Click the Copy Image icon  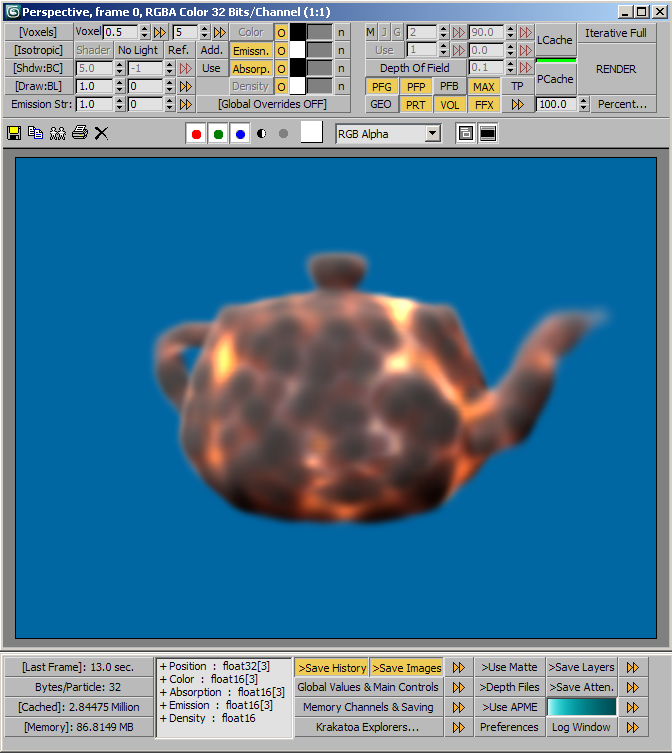click(x=36, y=133)
